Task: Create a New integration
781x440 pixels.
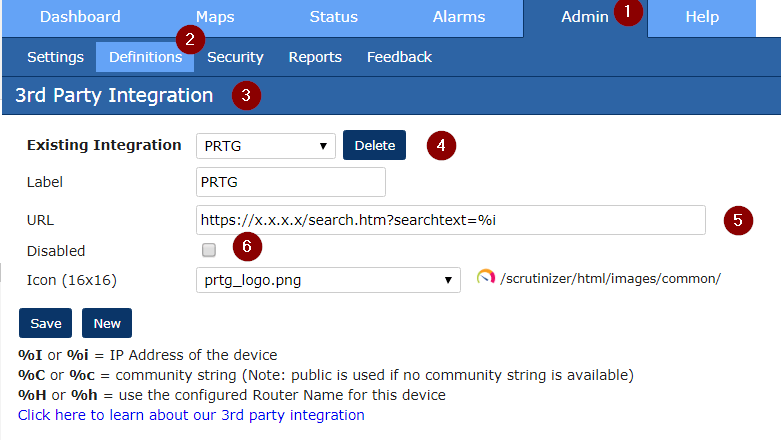Action: click(x=107, y=323)
